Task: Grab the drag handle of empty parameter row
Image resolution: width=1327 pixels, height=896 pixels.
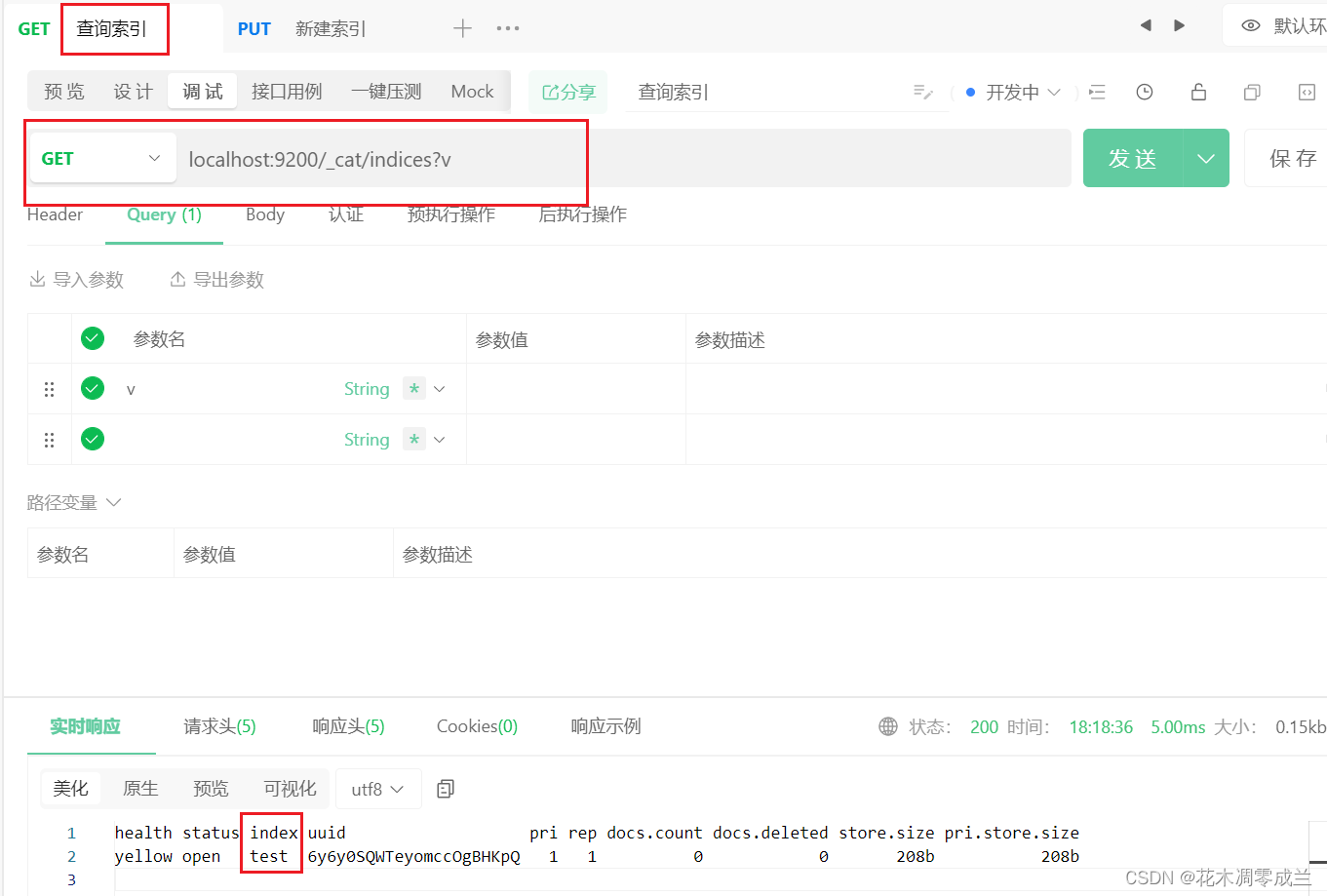Action: click(49, 440)
